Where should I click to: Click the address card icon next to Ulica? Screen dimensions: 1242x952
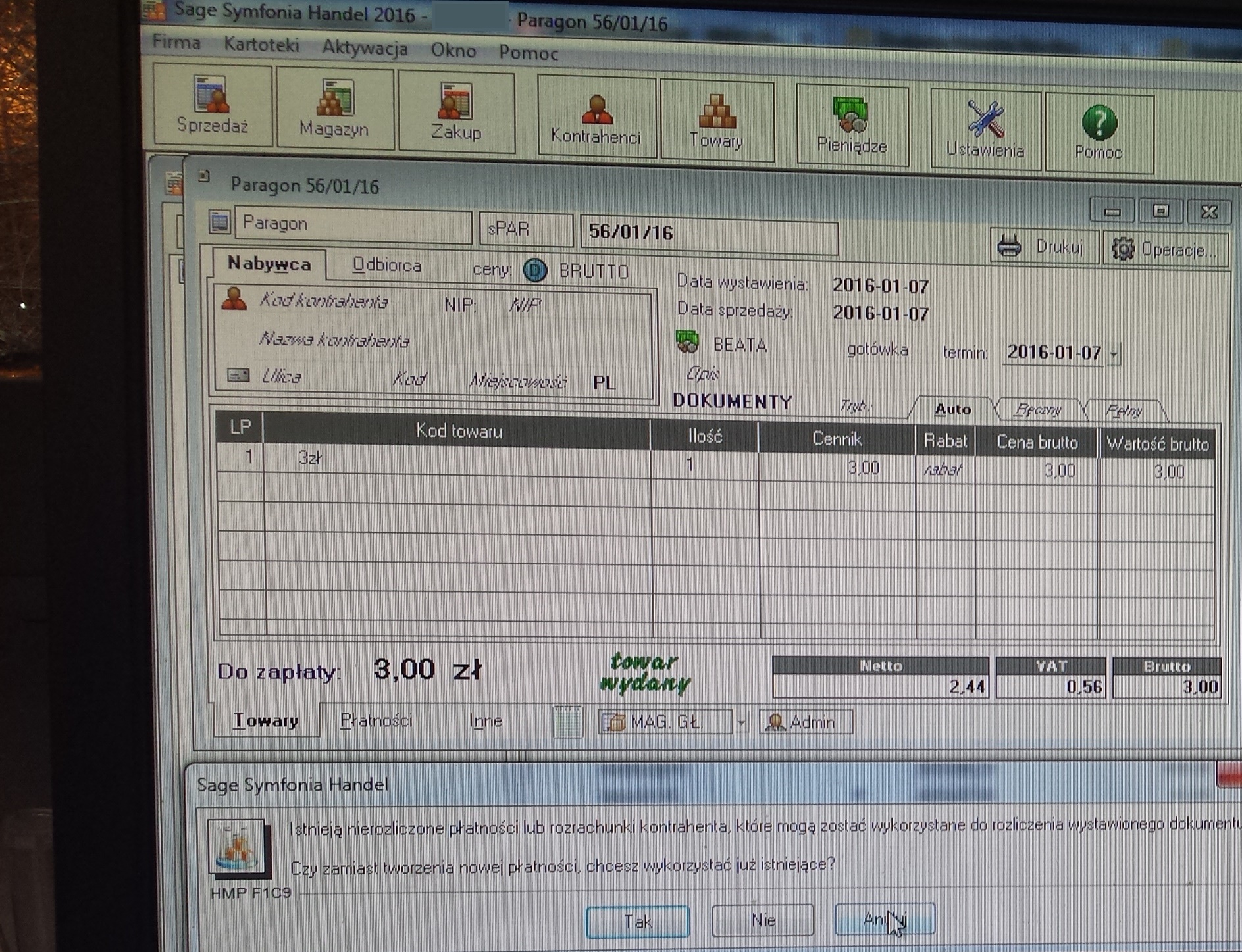click(x=238, y=375)
